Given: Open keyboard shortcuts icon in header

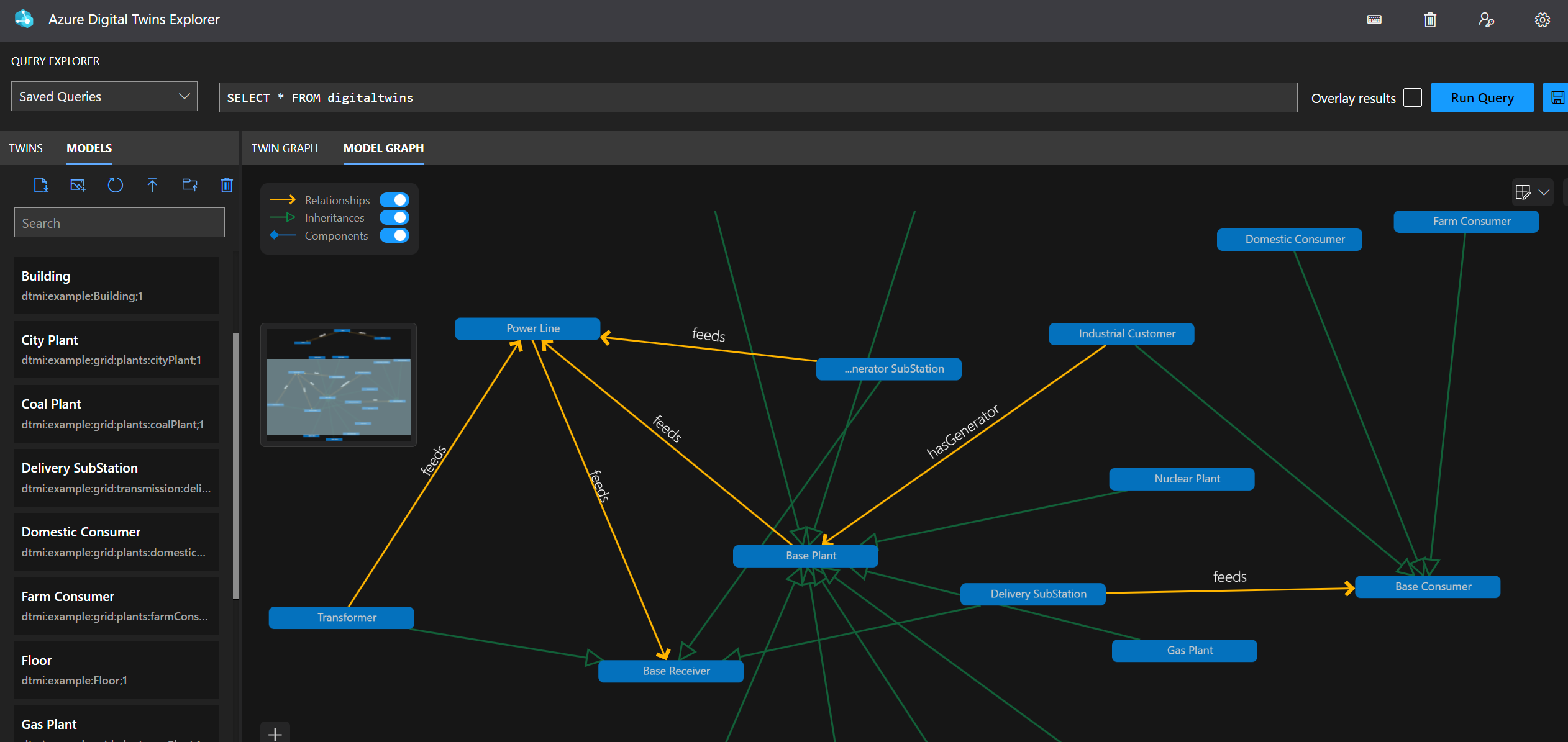Looking at the screenshot, I should tap(1374, 20).
